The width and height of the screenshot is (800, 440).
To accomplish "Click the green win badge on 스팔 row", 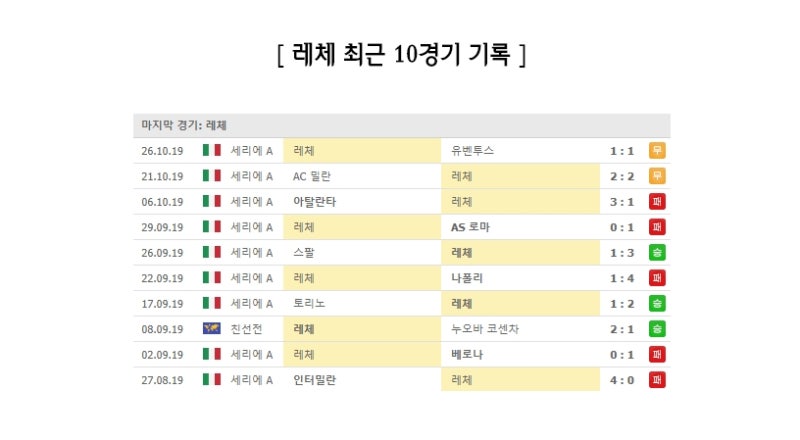I will pos(657,253).
